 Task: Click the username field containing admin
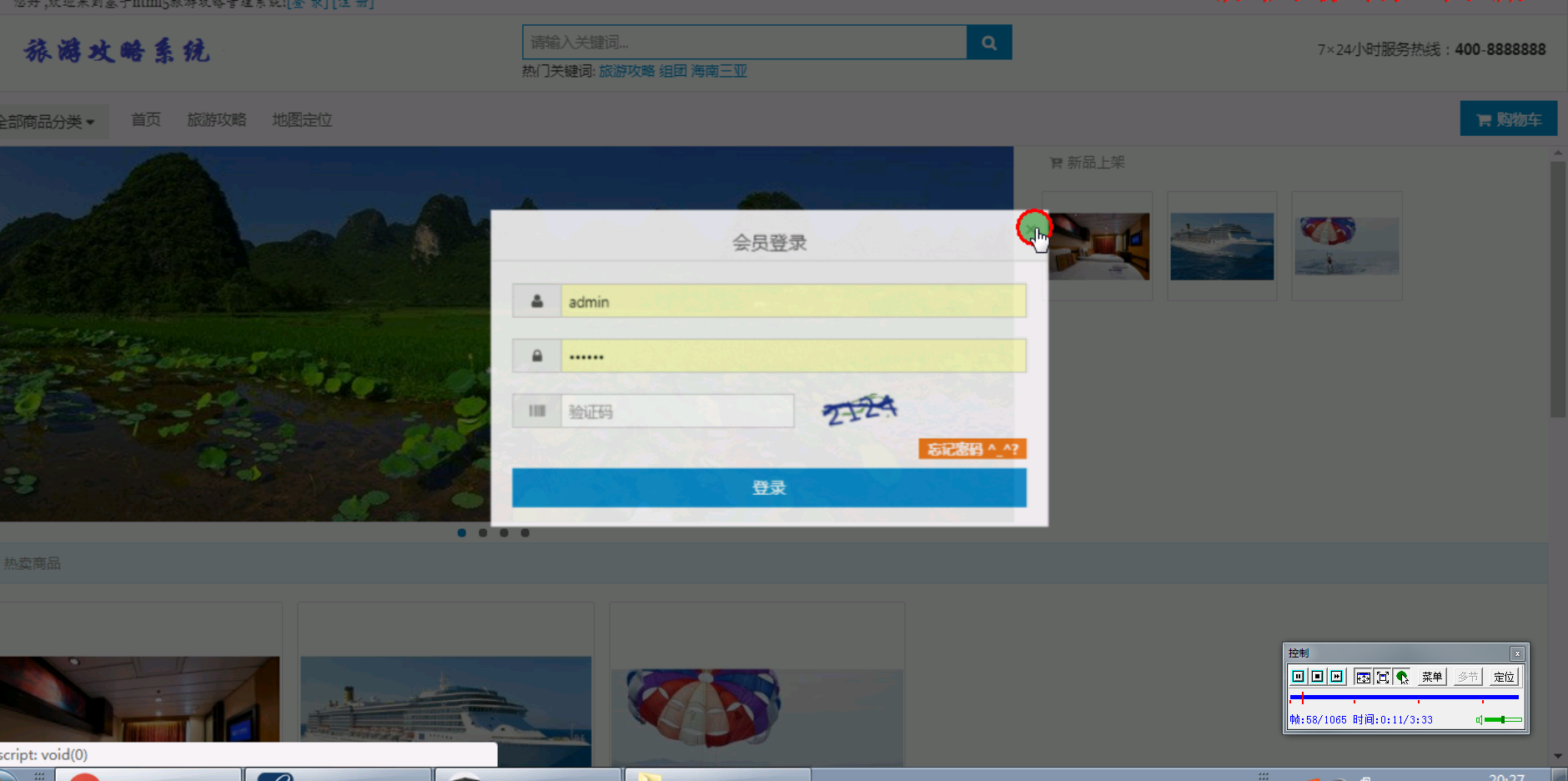[793, 301]
